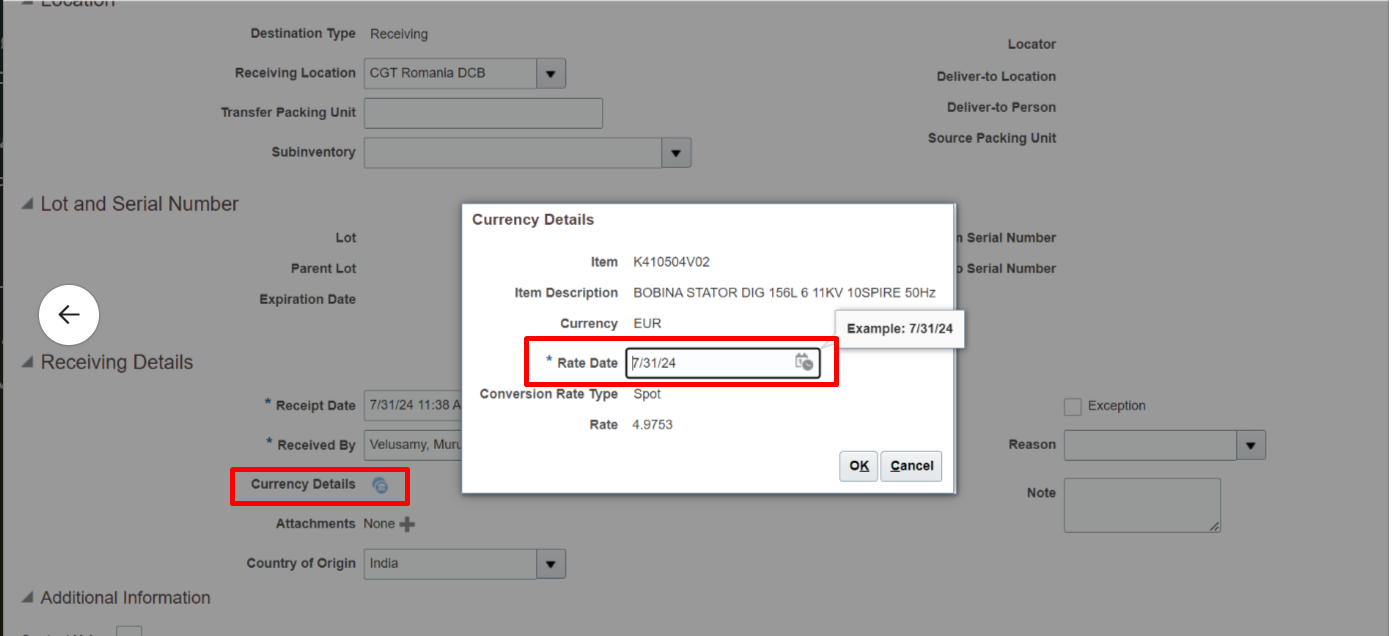
Task: Collapse the Lot and Serial Number section
Action: pyautogui.click(x=26, y=204)
